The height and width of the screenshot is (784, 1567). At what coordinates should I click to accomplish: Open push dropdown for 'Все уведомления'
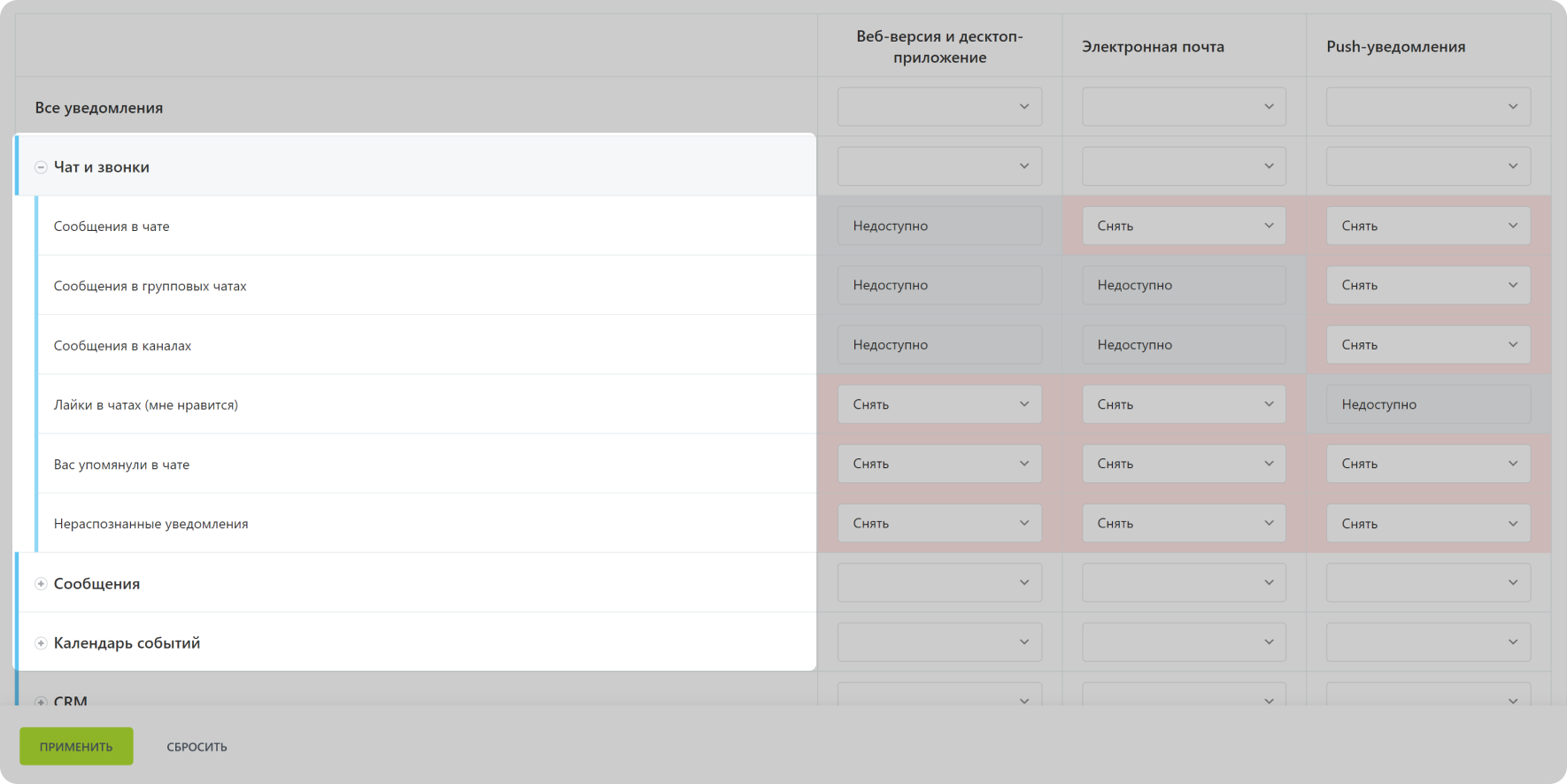point(1428,107)
